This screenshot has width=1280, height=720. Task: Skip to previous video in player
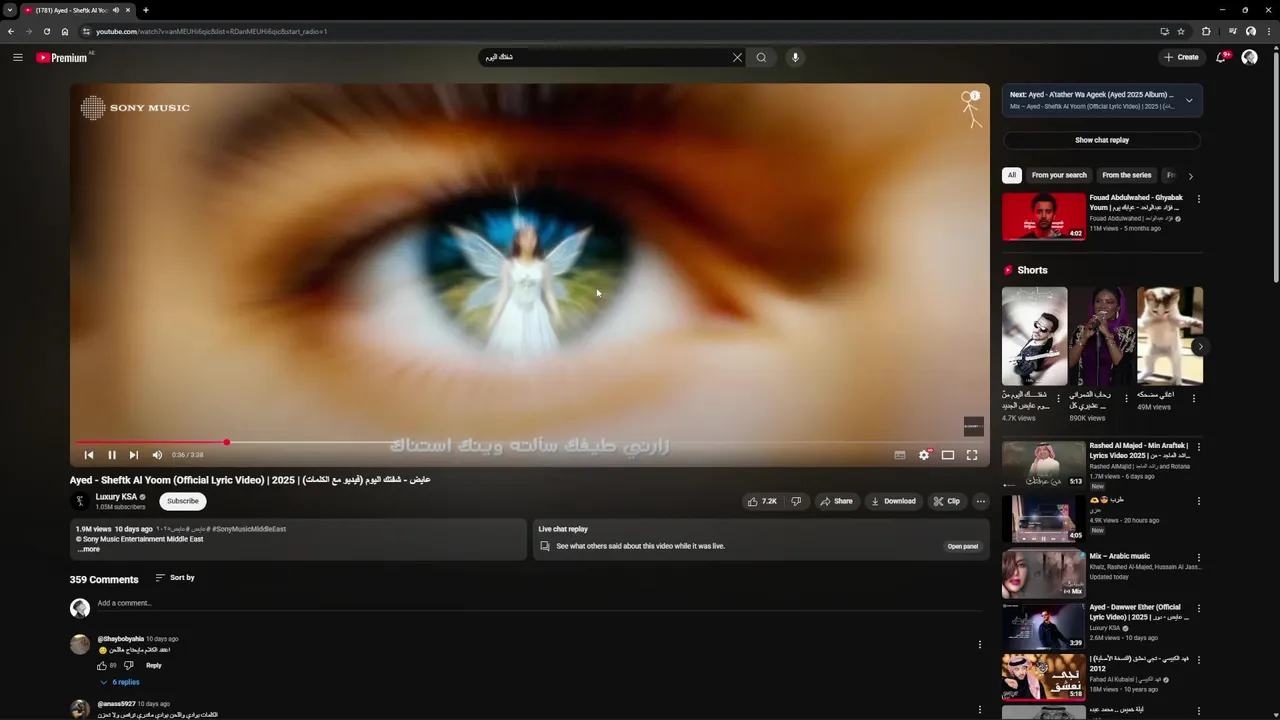click(x=89, y=455)
